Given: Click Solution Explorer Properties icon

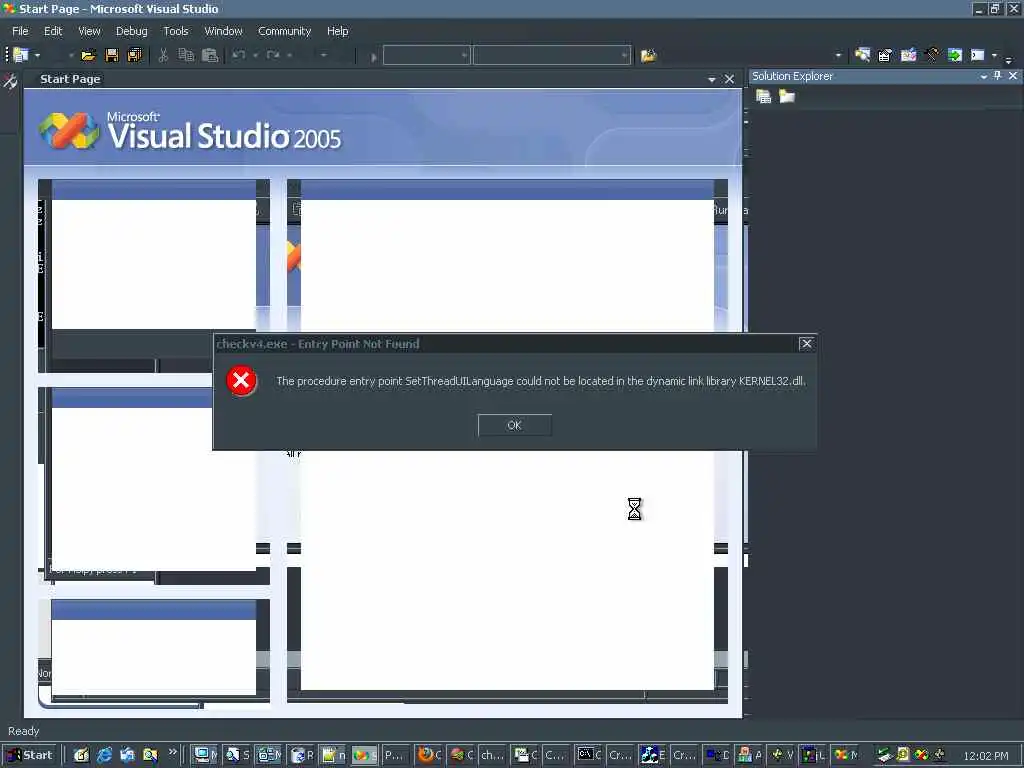Looking at the screenshot, I should coord(763,97).
